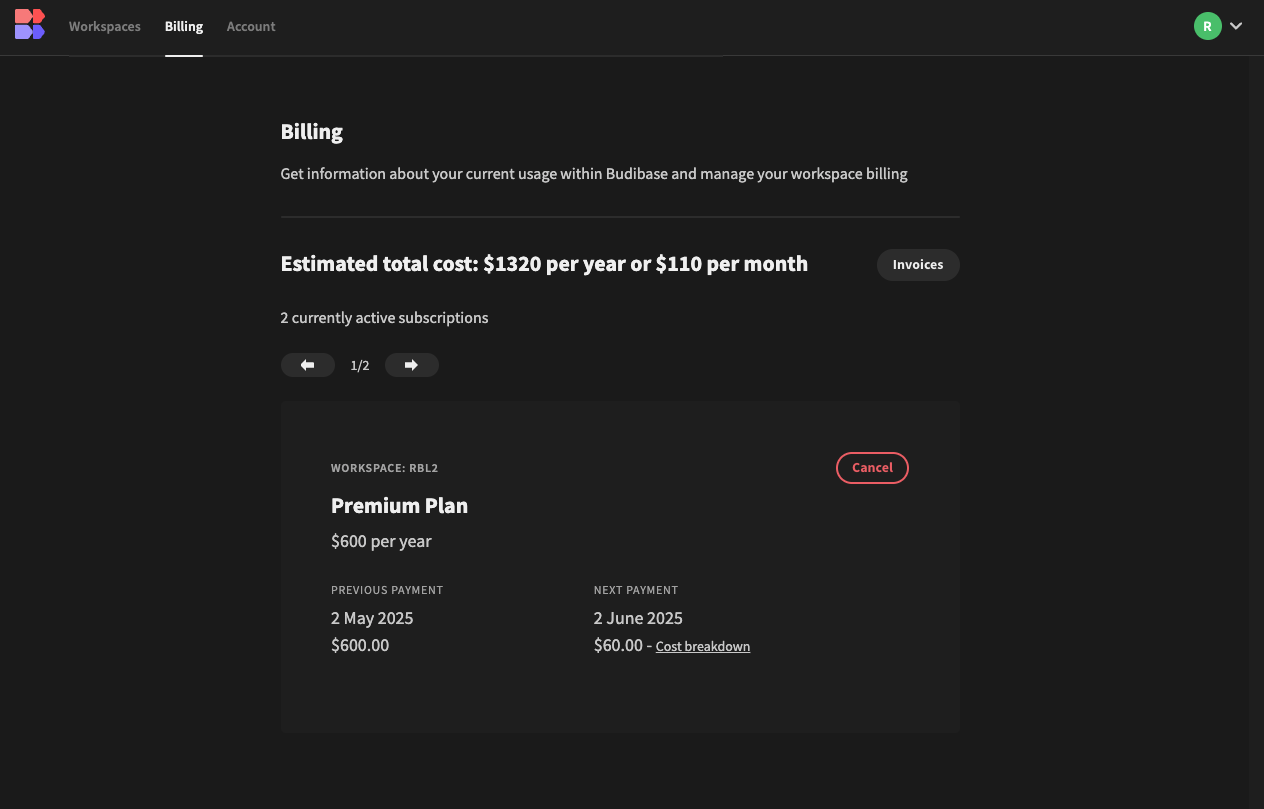Click the Billing page heading
This screenshot has width=1264, height=809.
312,132
